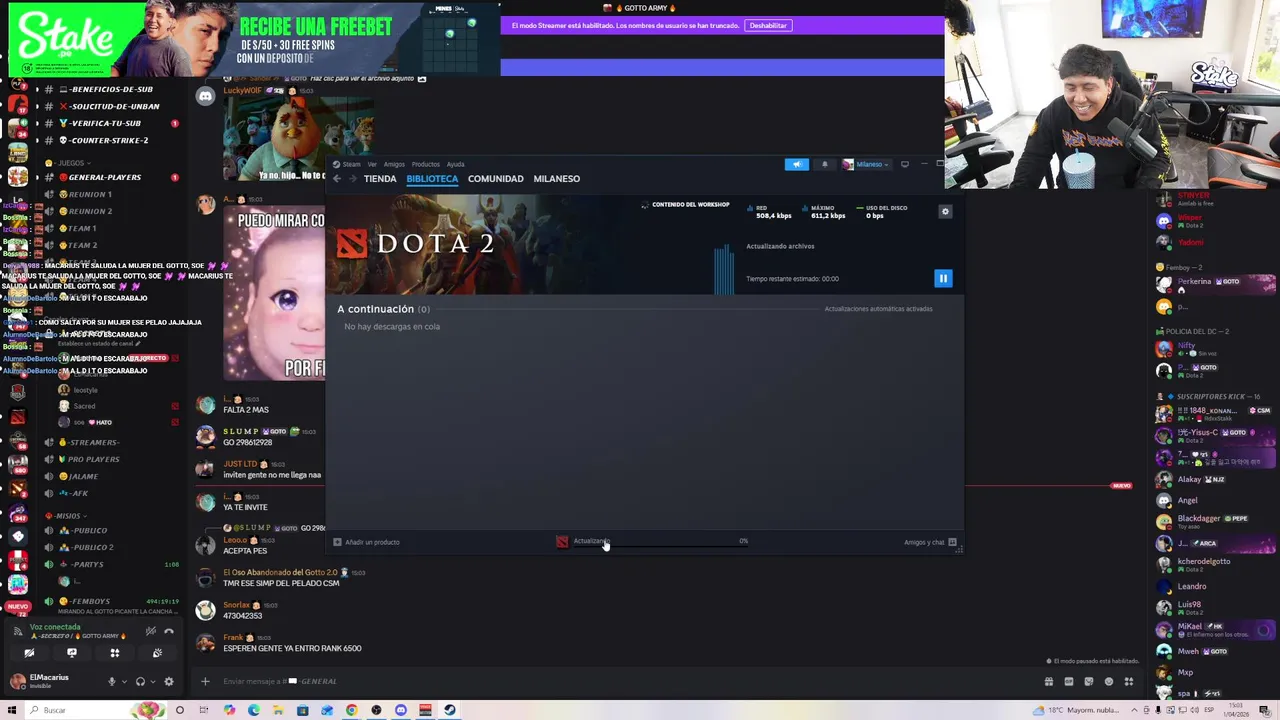This screenshot has width=1280, height=720.
Task: Open the TIENDA tab in Steam
Action: pyautogui.click(x=380, y=179)
